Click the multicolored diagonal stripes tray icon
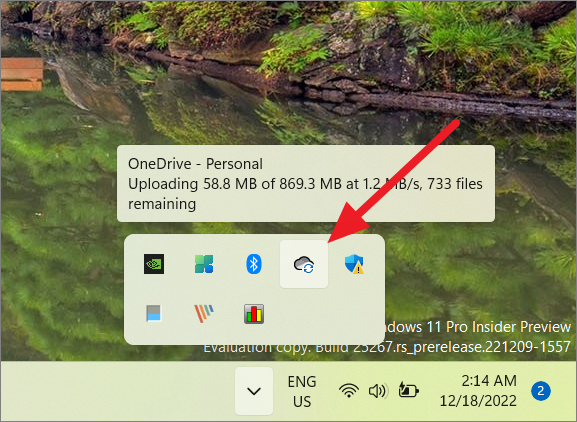577x422 pixels. click(204, 313)
